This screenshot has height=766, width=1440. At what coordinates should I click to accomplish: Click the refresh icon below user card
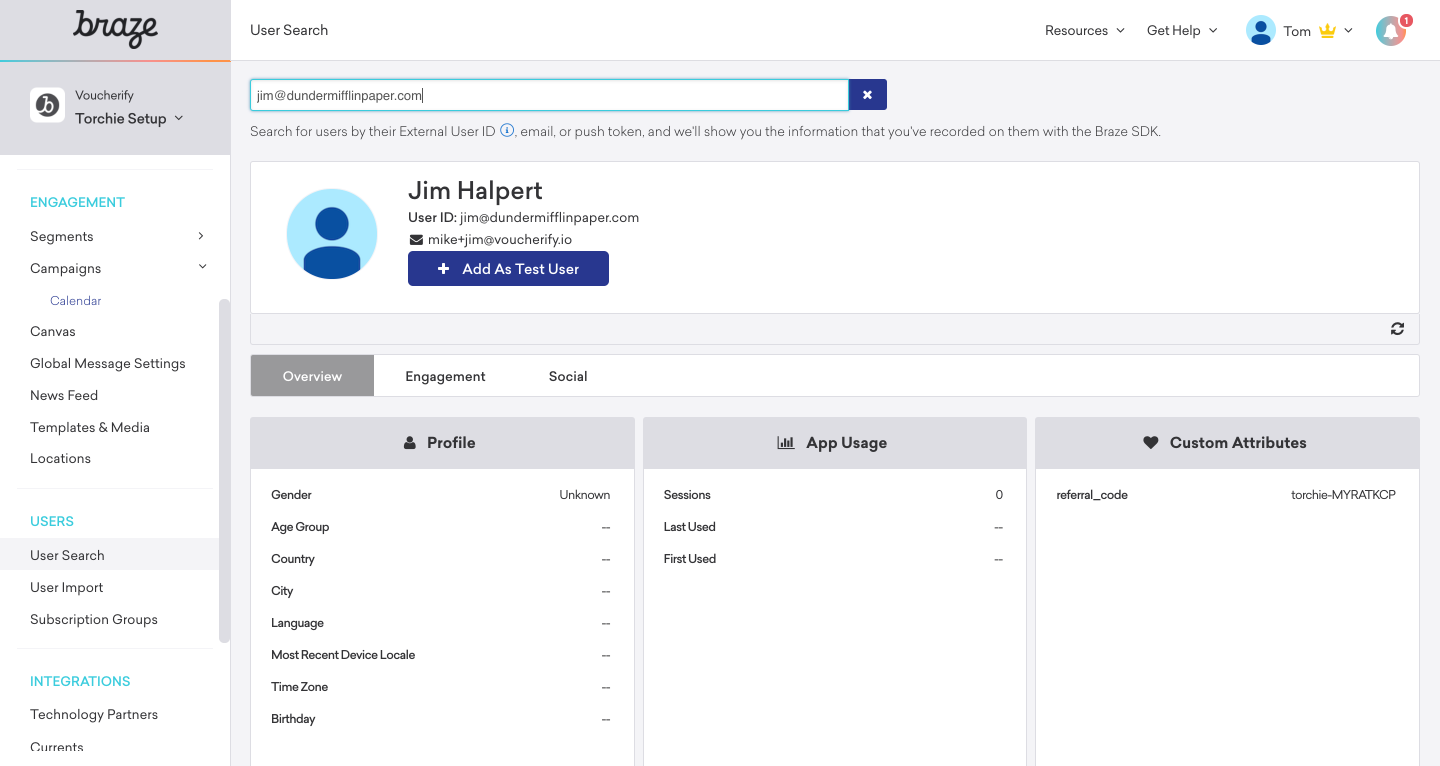click(x=1397, y=329)
